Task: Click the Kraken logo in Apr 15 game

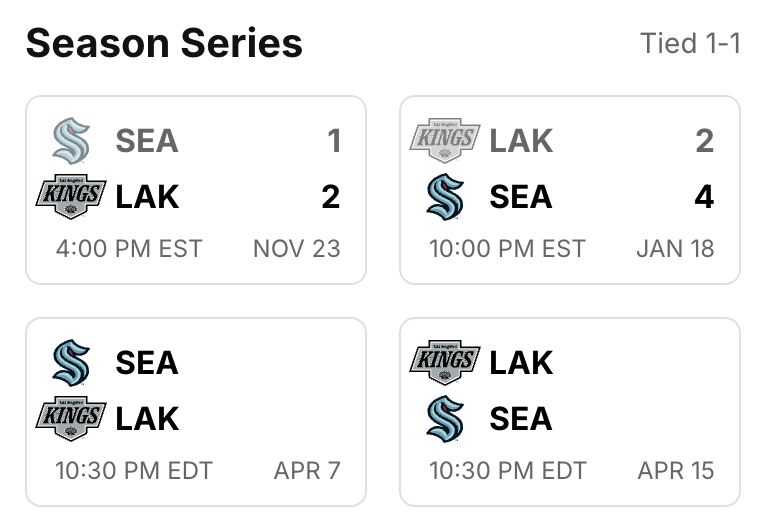Action: pos(445,418)
